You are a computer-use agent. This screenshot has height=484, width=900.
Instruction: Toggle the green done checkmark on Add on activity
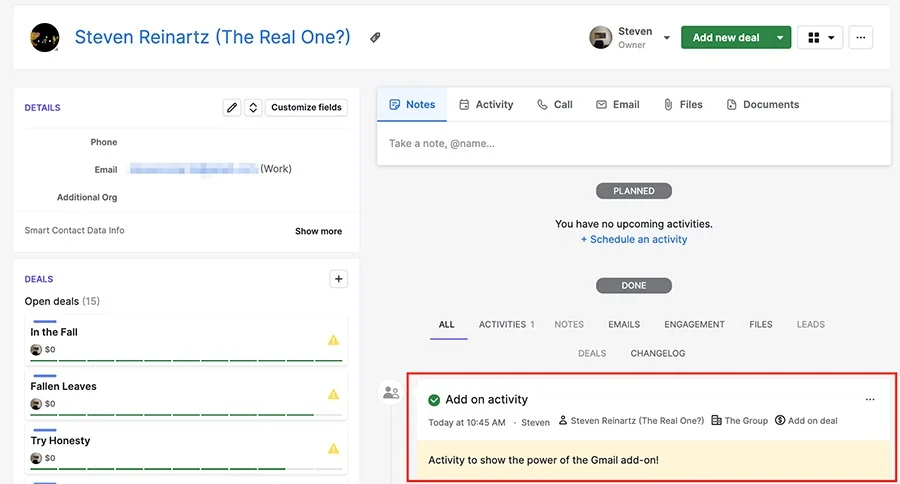(x=434, y=400)
